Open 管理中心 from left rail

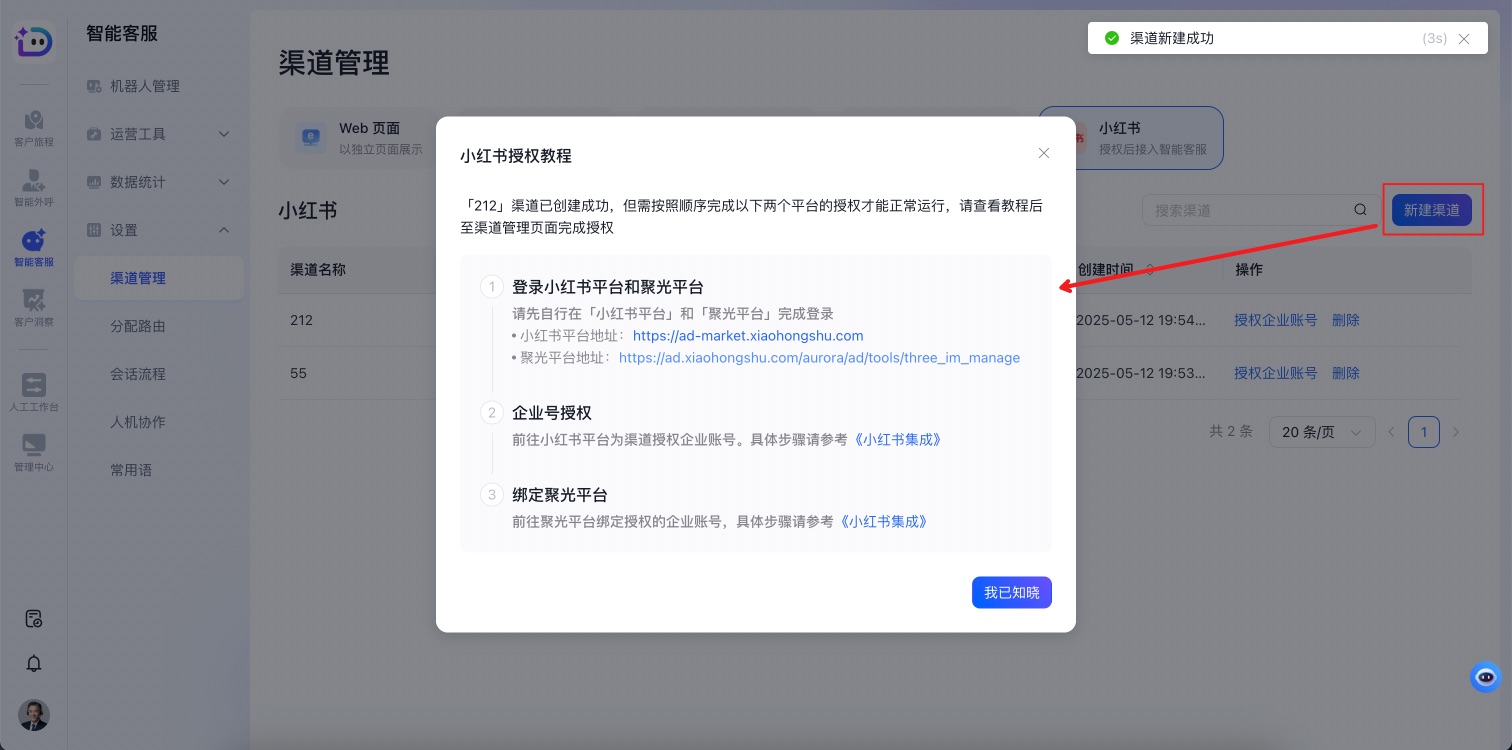click(x=34, y=452)
